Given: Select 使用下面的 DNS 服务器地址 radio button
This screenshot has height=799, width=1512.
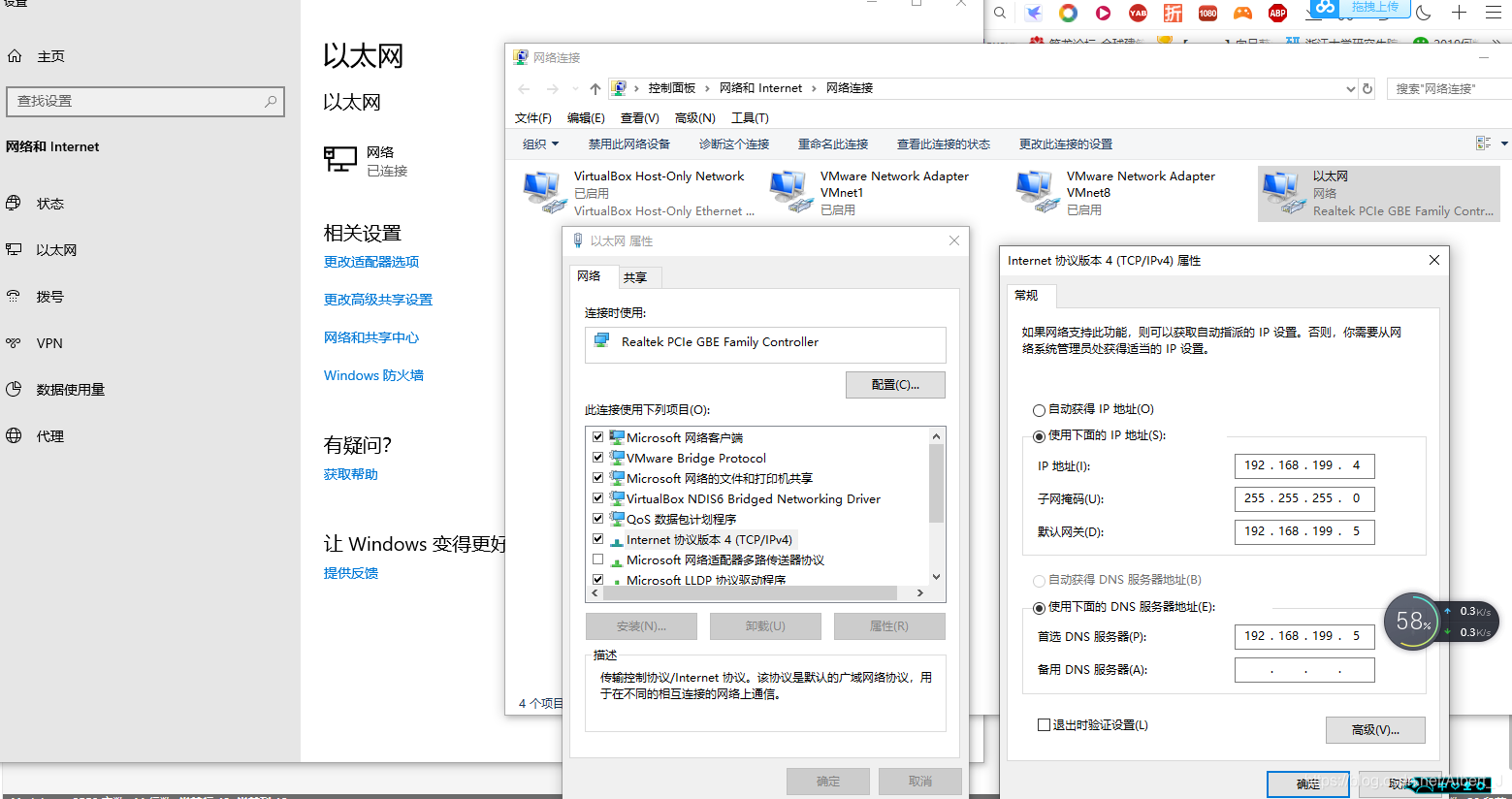Looking at the screenshot, I should click(x=1040, y=608).
